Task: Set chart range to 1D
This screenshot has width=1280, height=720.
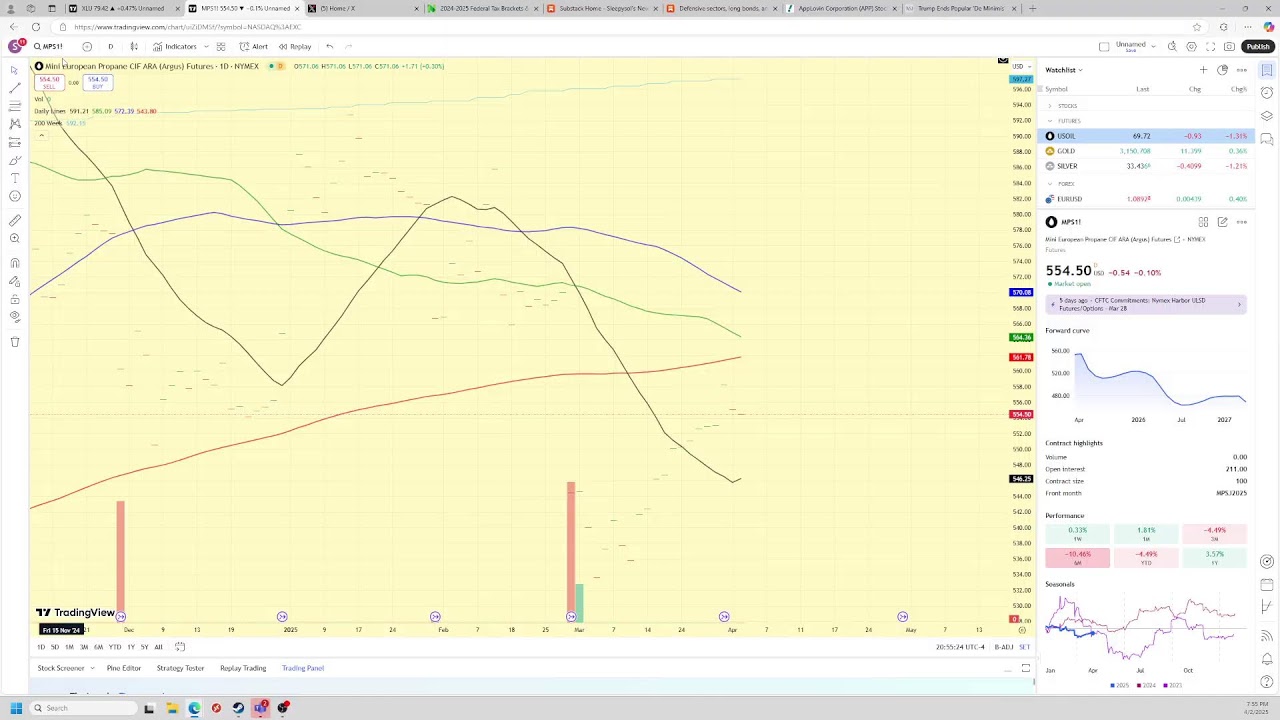Action: click(41, 647)
